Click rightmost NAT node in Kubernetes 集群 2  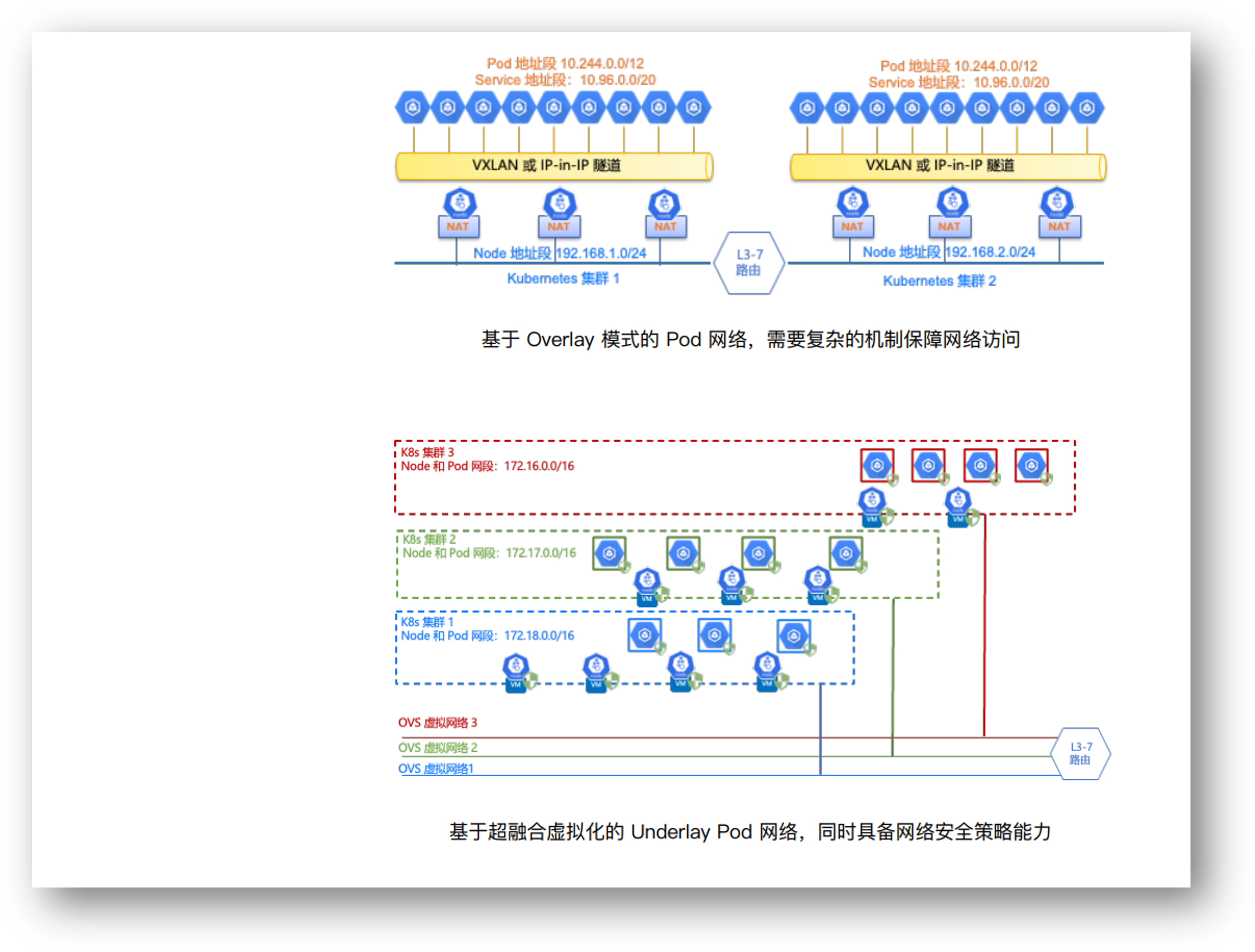click(x=1059, y=212)
